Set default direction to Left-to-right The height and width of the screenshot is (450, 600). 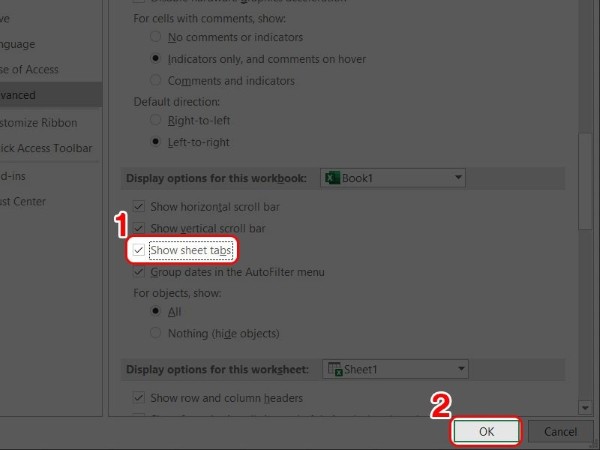pos(155,142)
